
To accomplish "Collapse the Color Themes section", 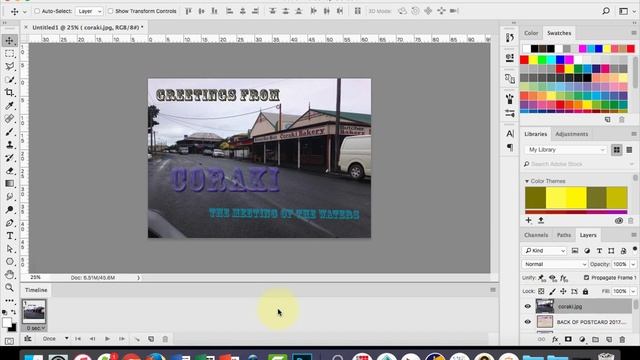I will tap(527, 181).
